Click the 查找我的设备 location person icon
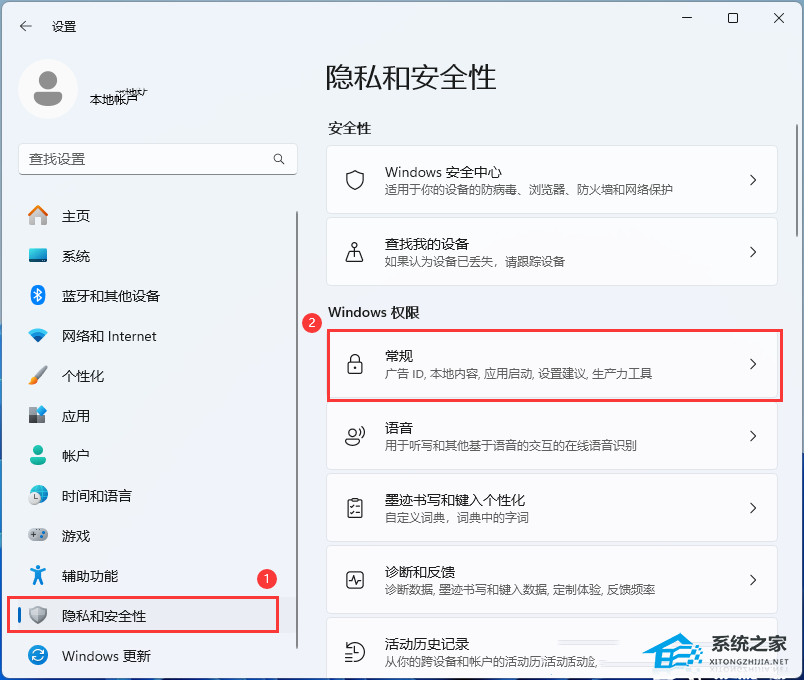Image resolution: width=804 pixels, height=680 pixels. (355, 252)
